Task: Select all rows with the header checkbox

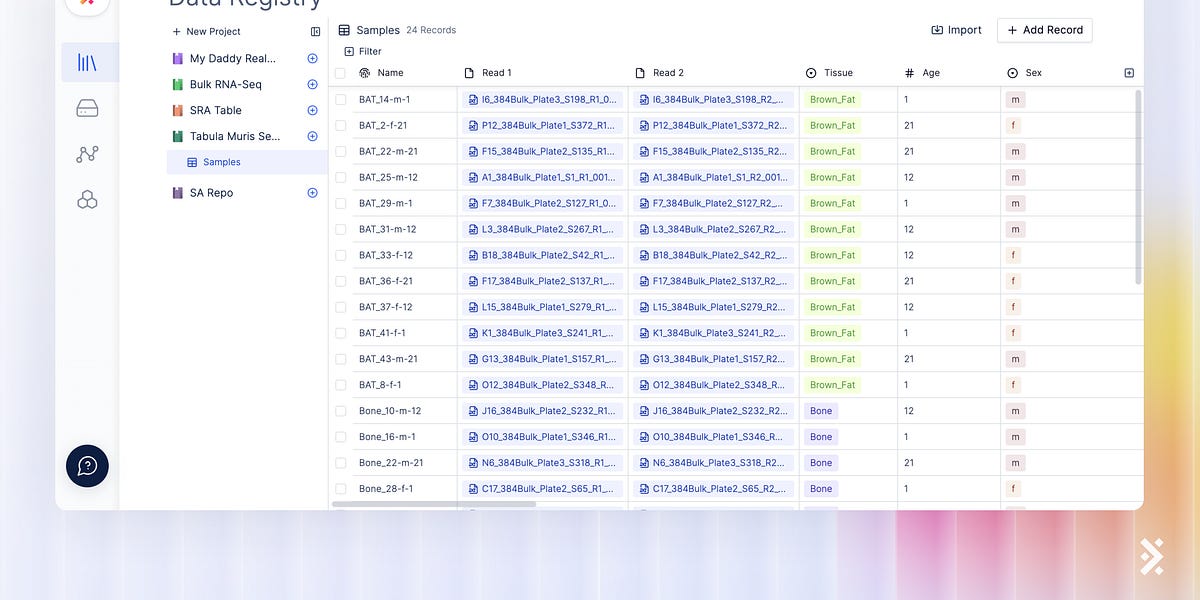Action: pos(340,72)
